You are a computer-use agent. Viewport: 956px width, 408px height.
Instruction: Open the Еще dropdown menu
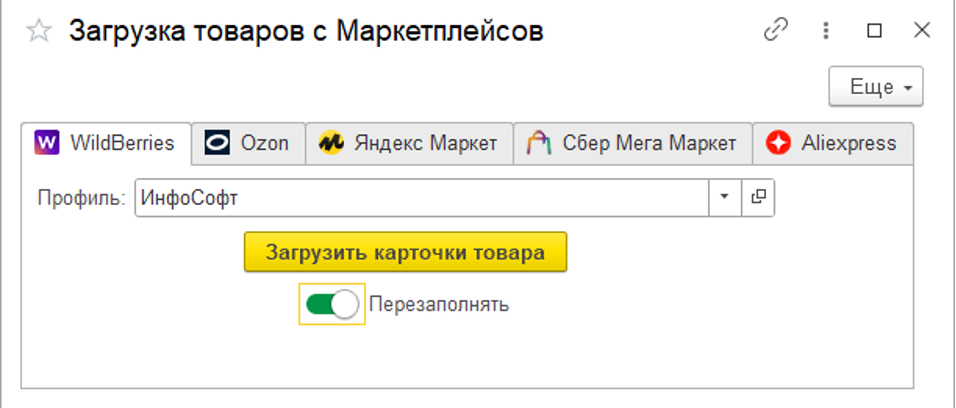876,87
